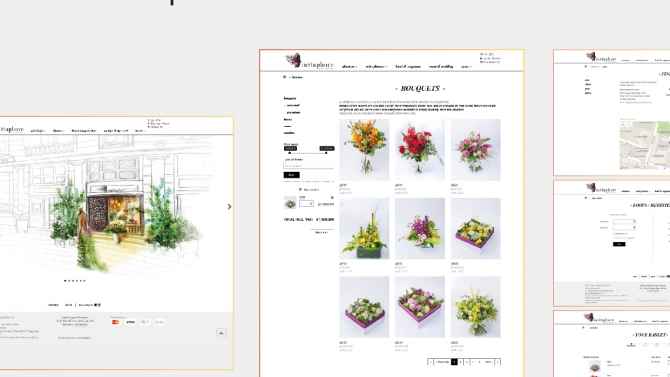
Task: Open the second dropdown menu in Bouquets page header
Action: (x=376, y=67)
